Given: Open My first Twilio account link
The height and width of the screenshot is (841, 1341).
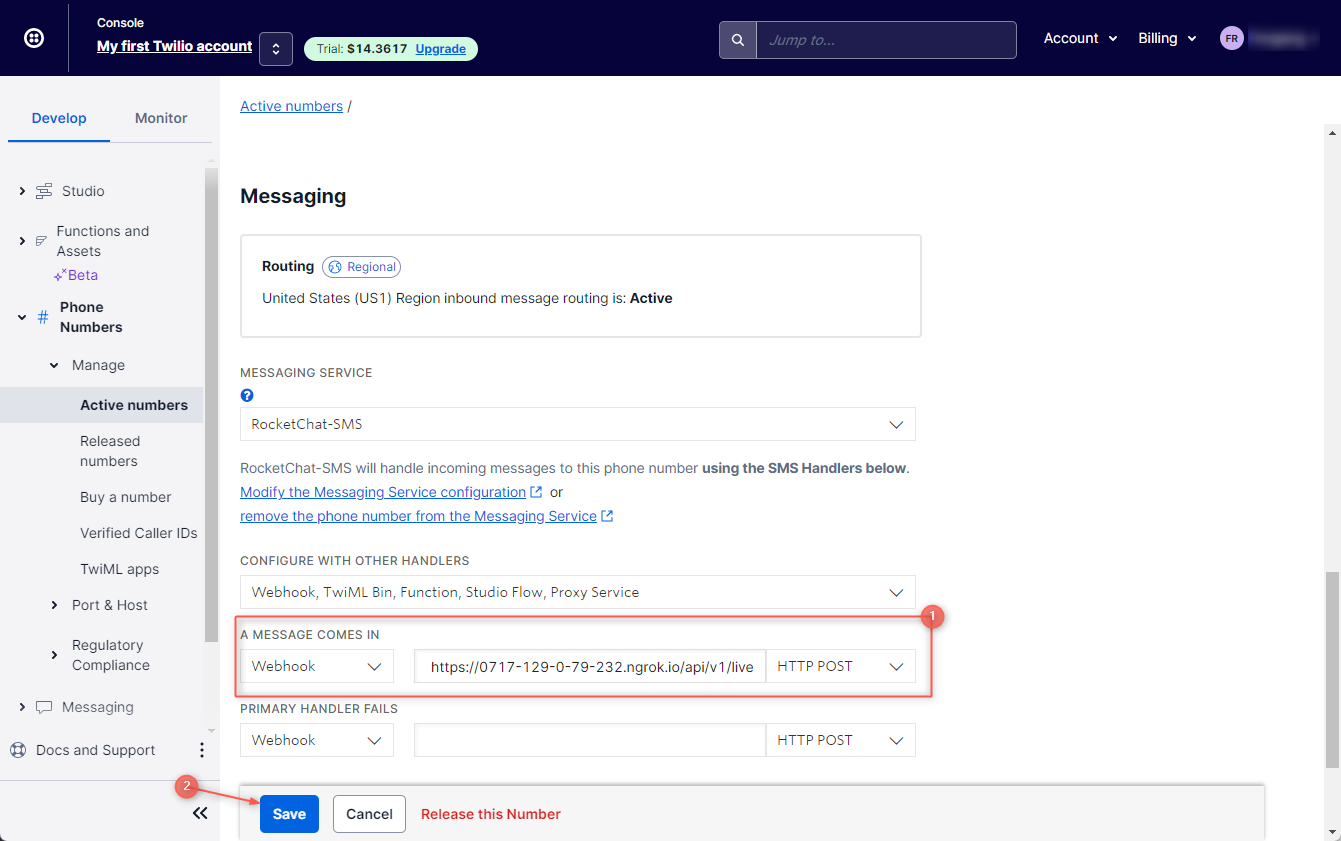Looking at the screenshot, I should 174,46.
